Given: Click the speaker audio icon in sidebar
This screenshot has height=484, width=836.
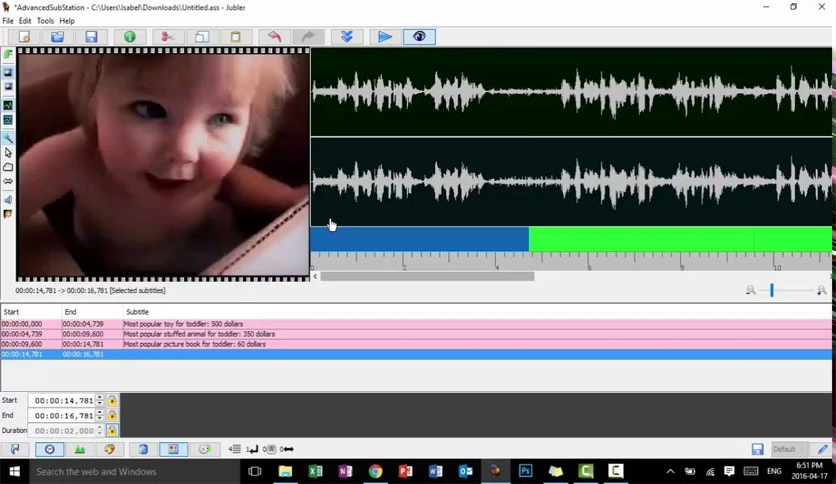Looking at the screenshot, I should point(8,200).
